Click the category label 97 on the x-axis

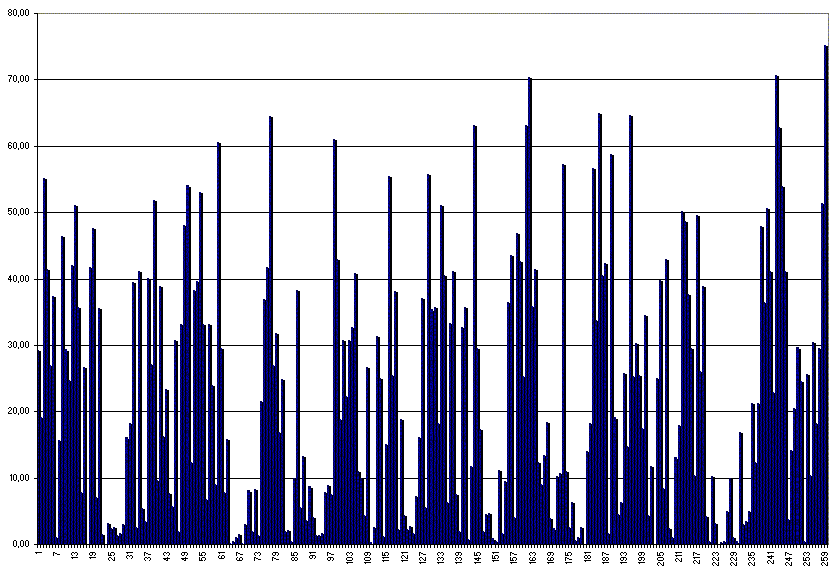tap(331, 555)
